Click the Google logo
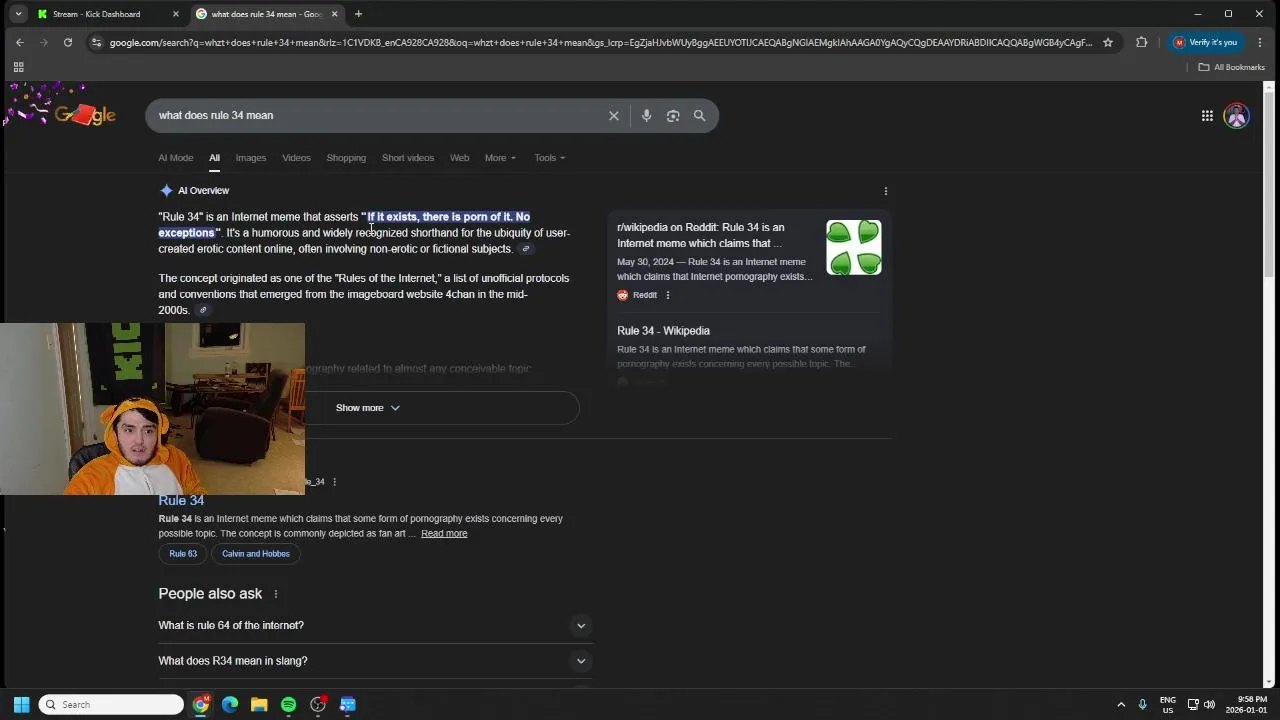This screenshot has width=1280, height=720. (x=85, y=116)
